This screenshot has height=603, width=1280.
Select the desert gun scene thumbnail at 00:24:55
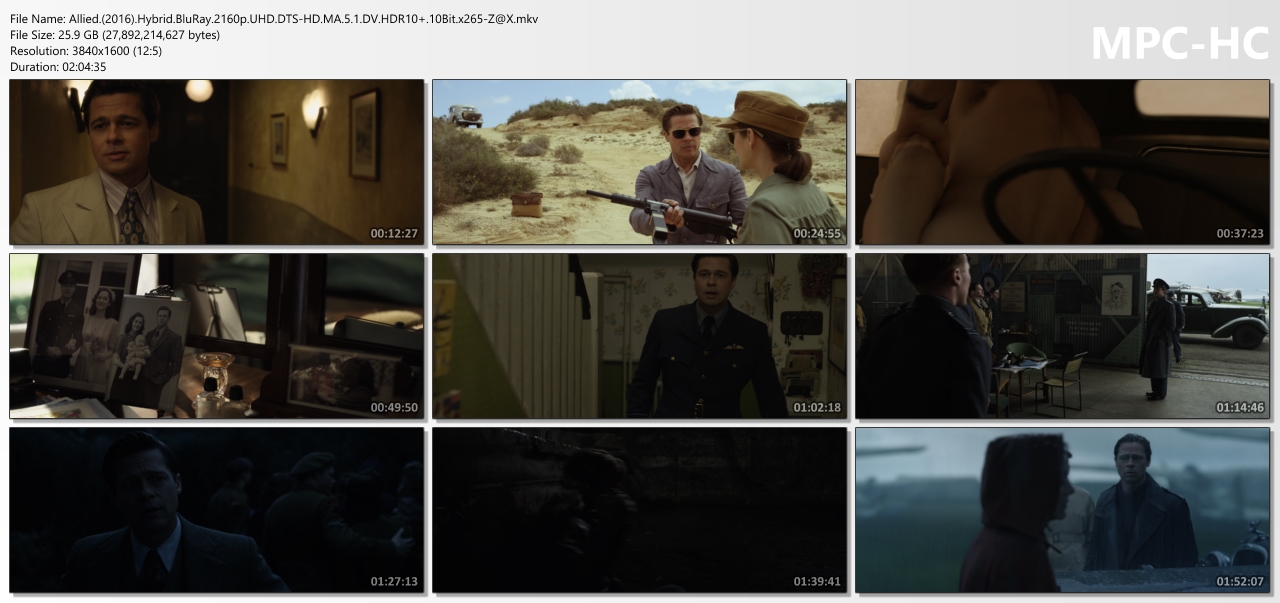640,162
